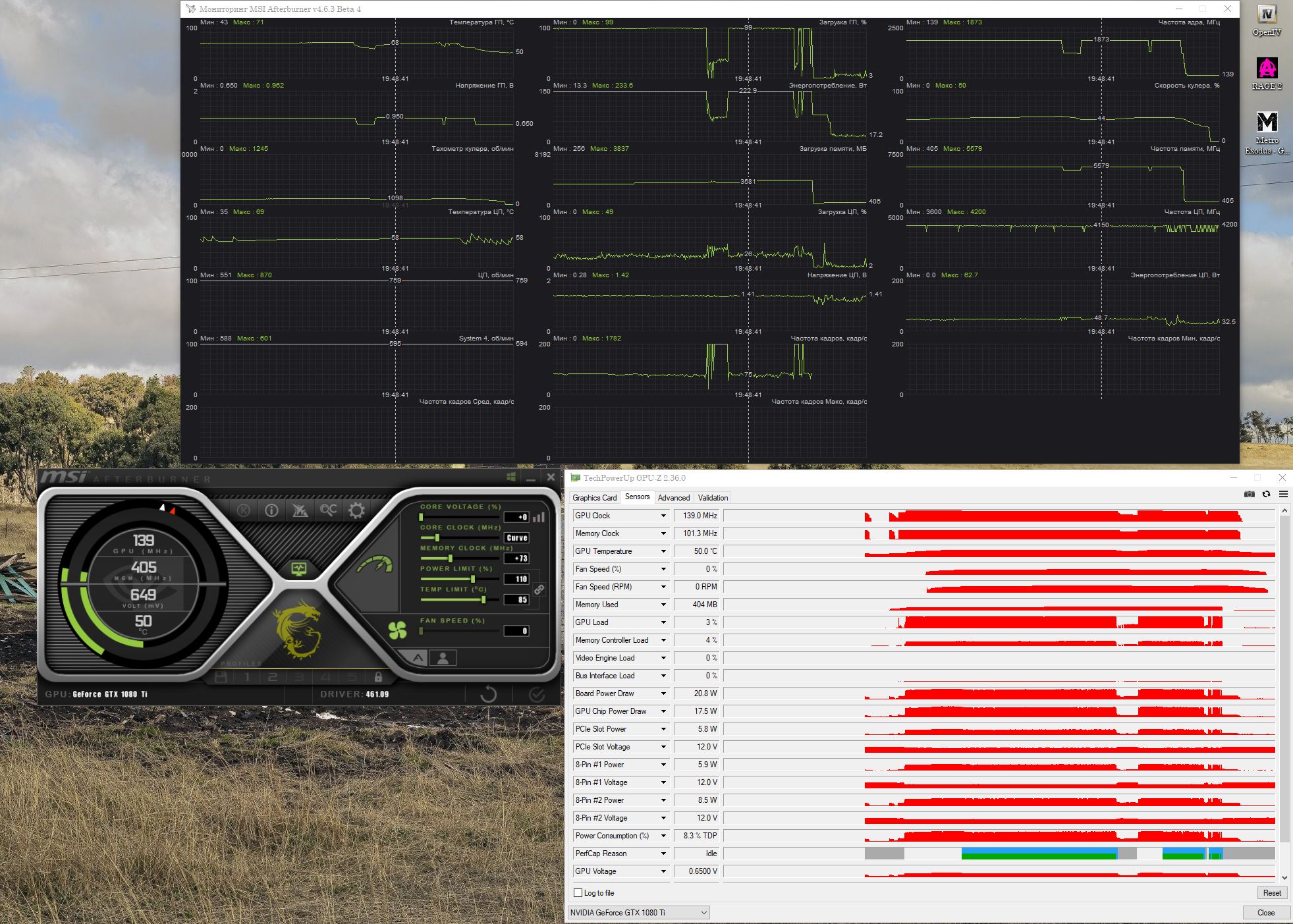Open the Advanced tab in GPU-Z
Screen dimensions: 1293x924
(673, 498)
